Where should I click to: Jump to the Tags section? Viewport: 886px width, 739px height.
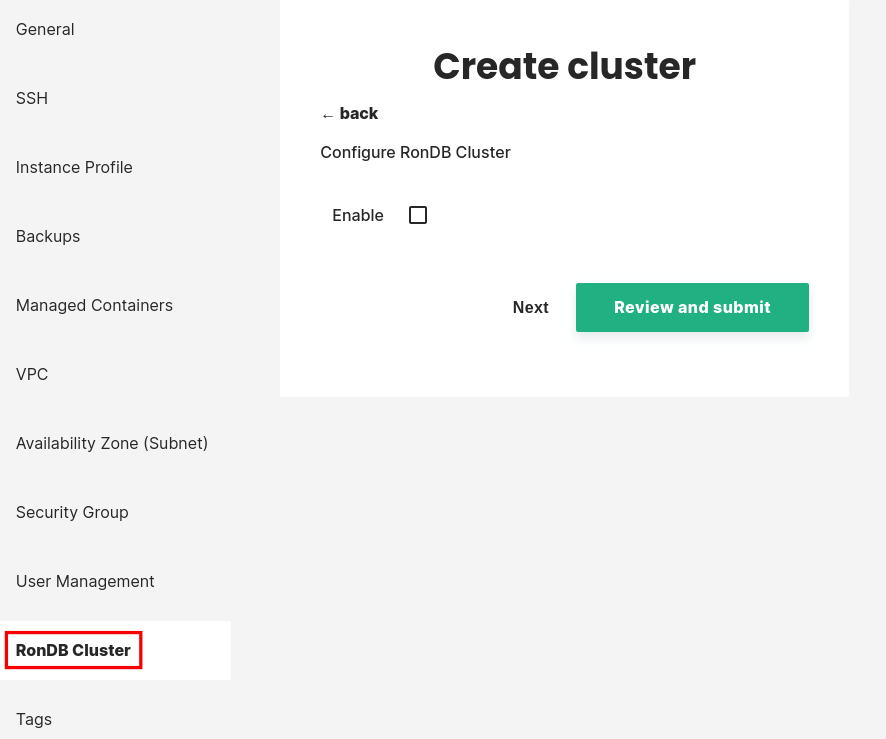click(x=34, y=719)
